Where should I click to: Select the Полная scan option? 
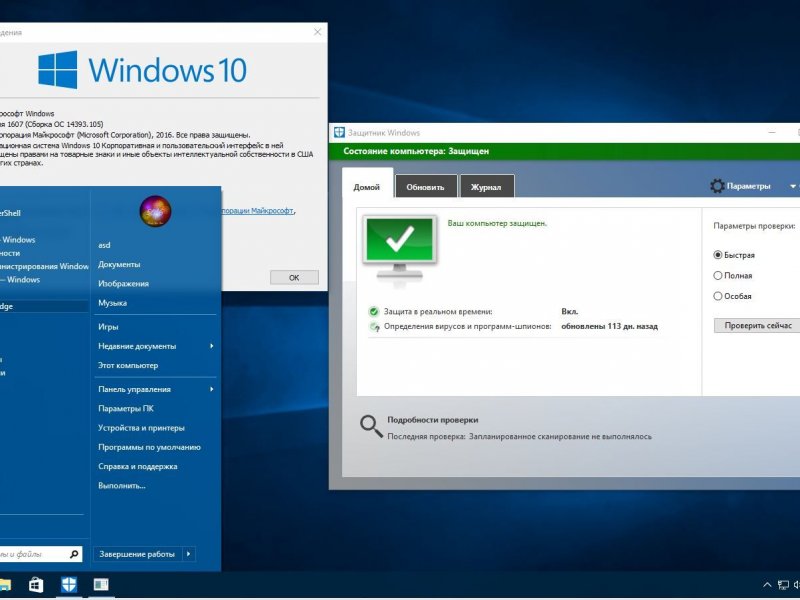[x=733, y=276]
